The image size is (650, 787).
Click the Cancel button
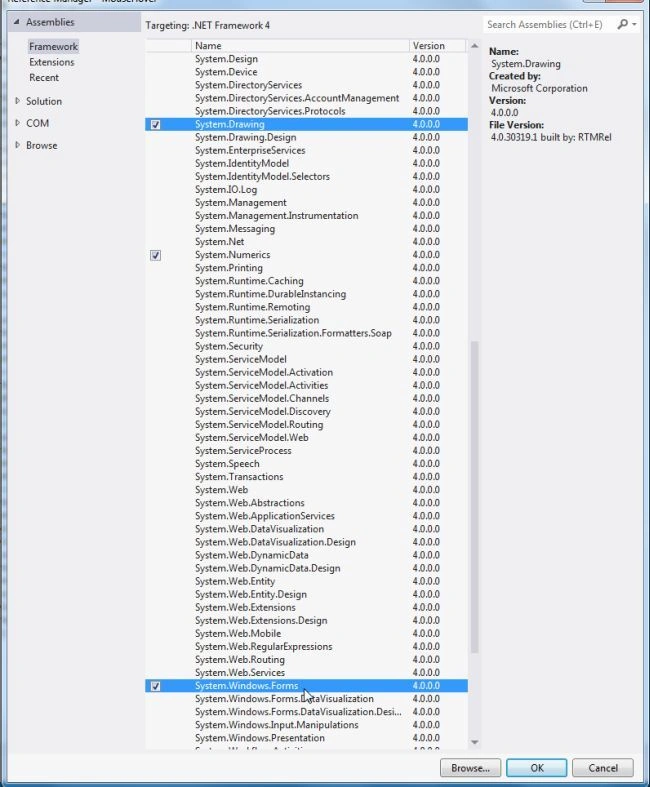603,768
